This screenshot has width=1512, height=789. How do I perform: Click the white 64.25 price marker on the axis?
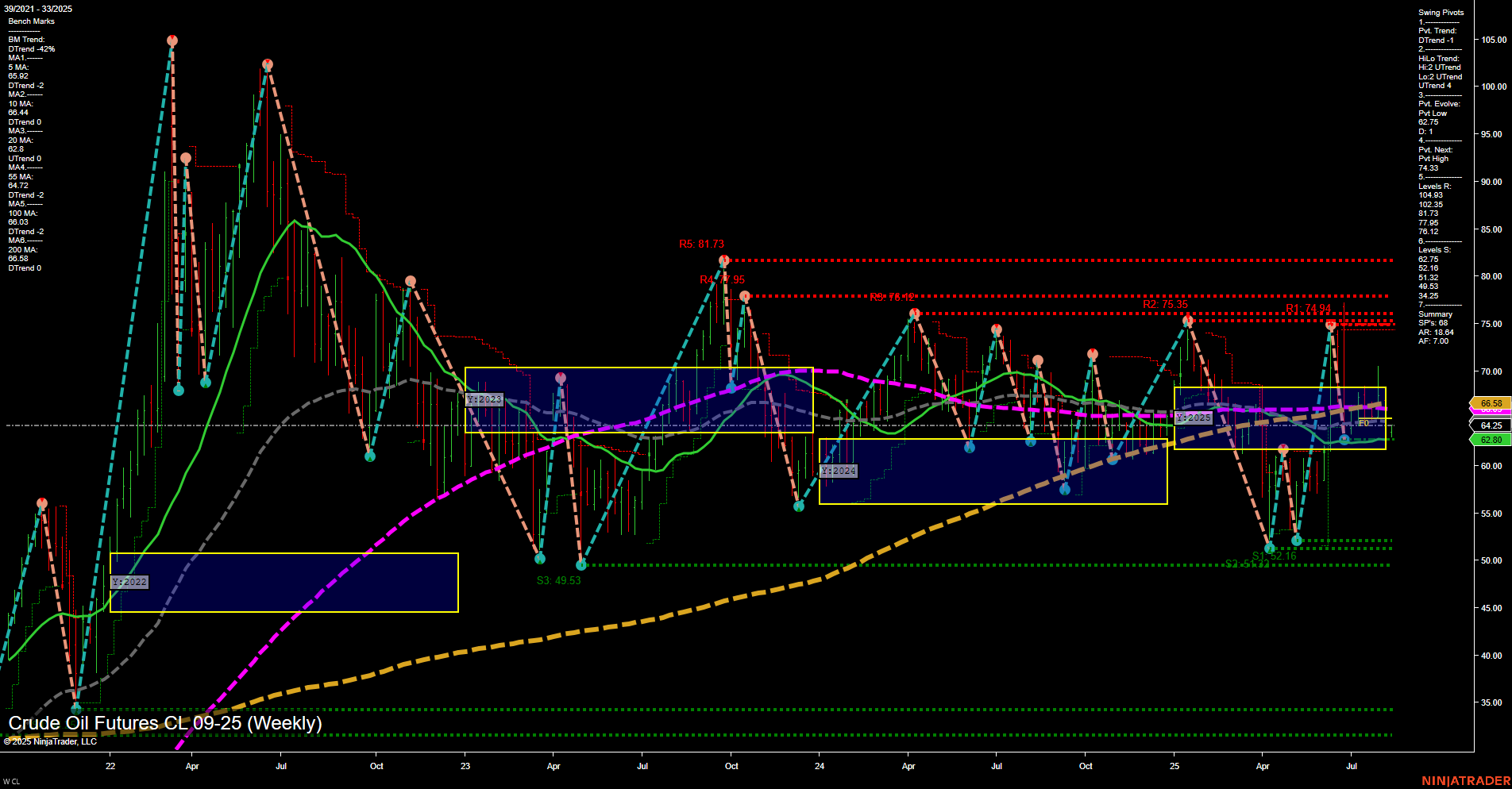click(x=1491, y=425)
